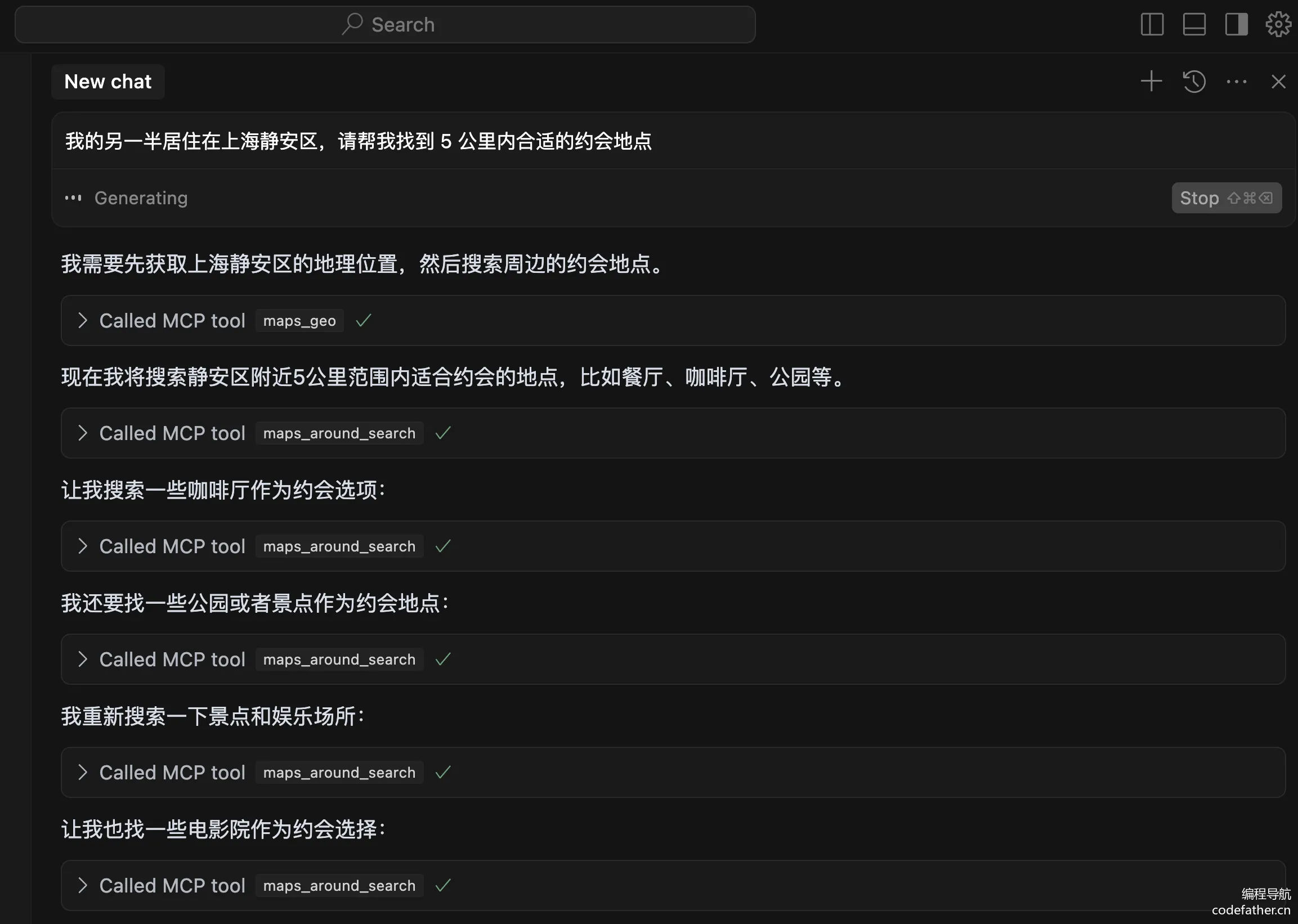
Task: Start a new chat with plus icon
Action: coord(1151,82)
